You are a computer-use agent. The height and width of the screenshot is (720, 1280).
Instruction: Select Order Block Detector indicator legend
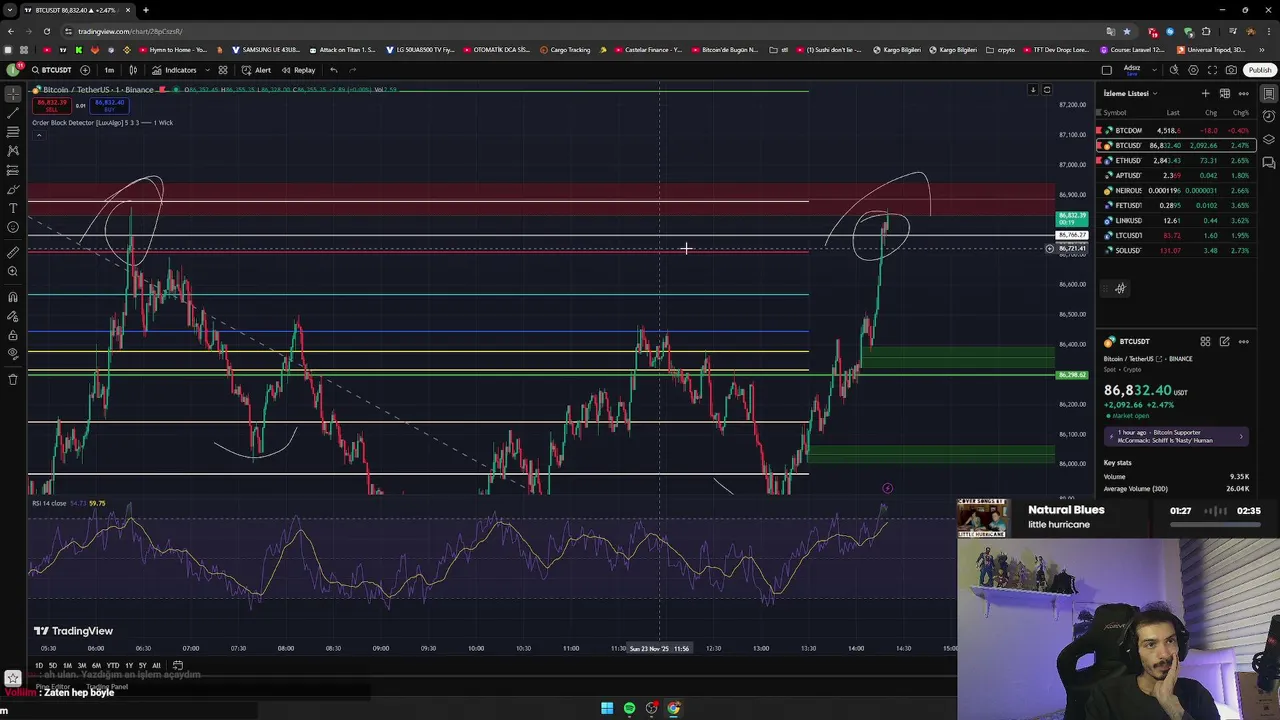[x=102, y=122]
